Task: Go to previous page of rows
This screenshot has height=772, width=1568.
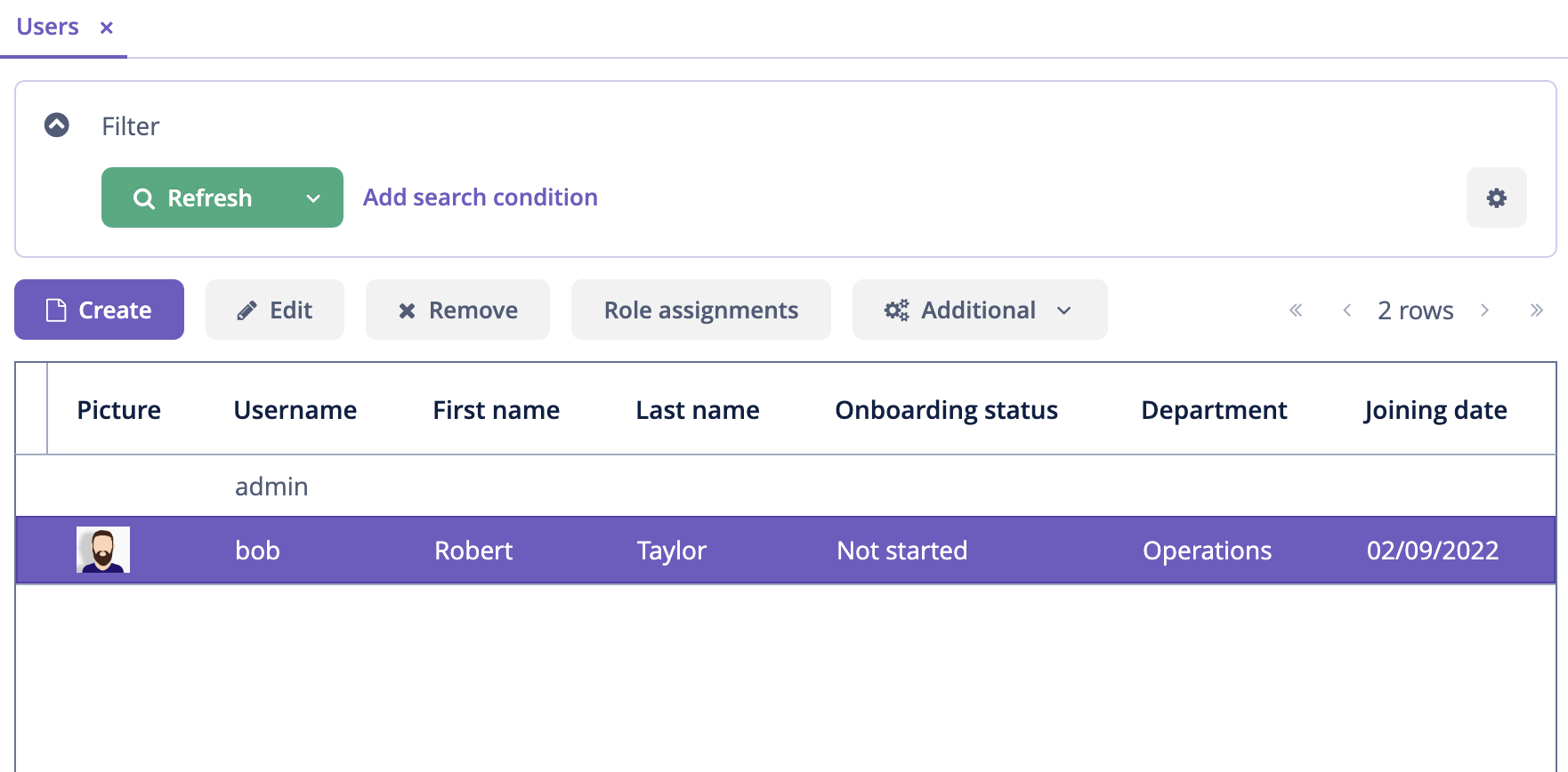Action: tap(1347, 310)
